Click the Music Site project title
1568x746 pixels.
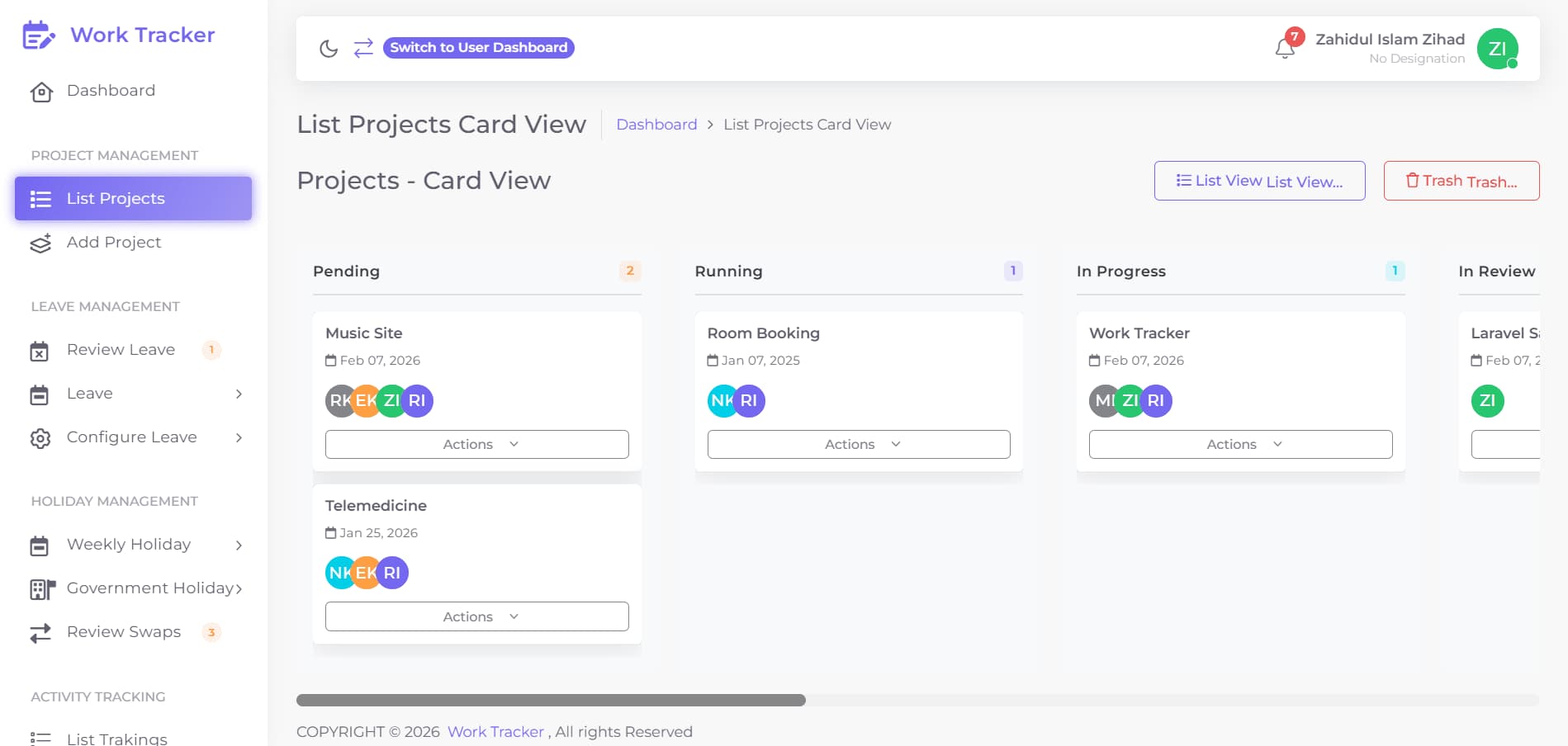(x=364, y=333)
